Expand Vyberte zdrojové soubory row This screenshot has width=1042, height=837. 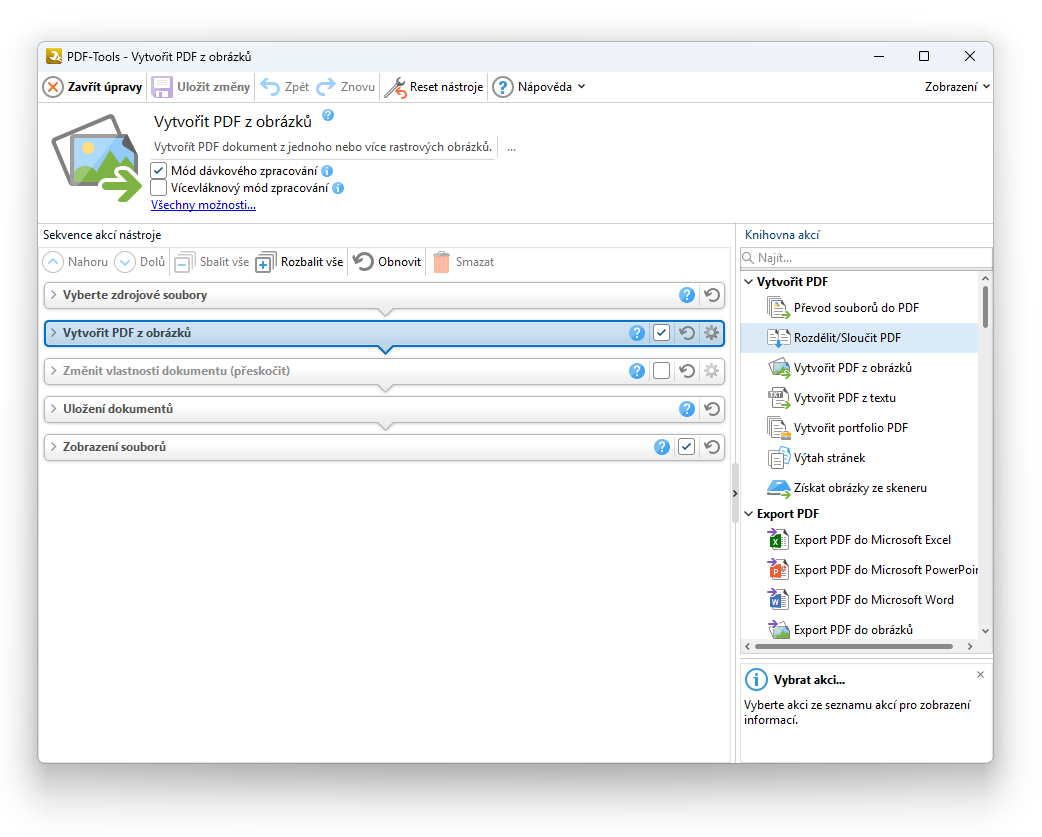(54, 295)
